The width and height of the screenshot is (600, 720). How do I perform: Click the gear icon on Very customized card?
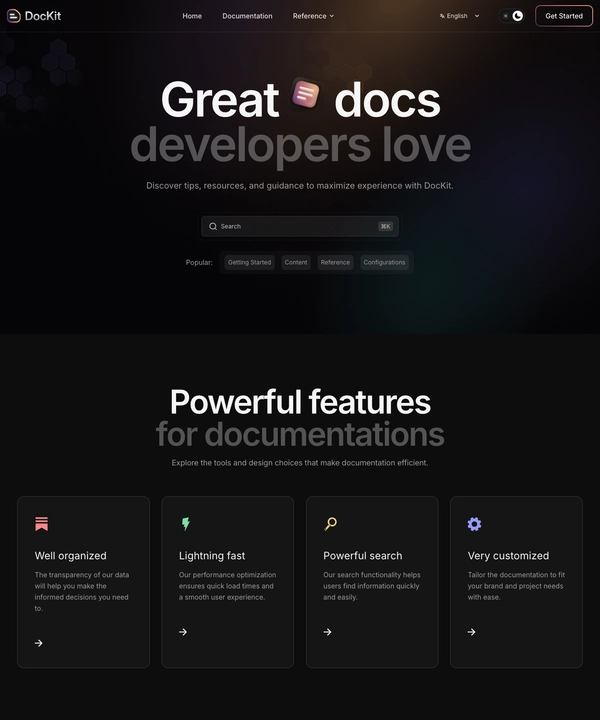coord(474,524)
